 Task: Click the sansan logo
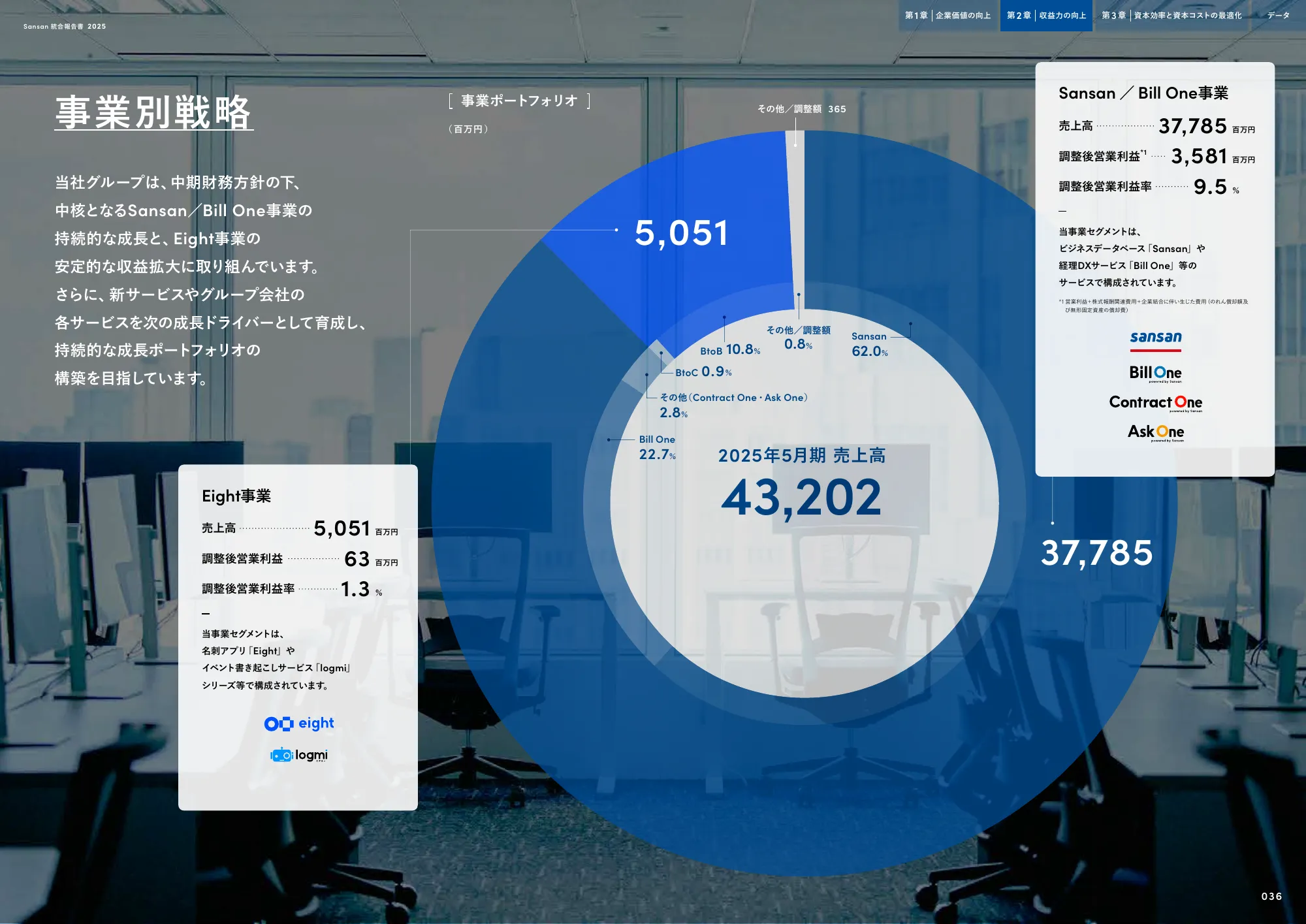coord(1156,338)
